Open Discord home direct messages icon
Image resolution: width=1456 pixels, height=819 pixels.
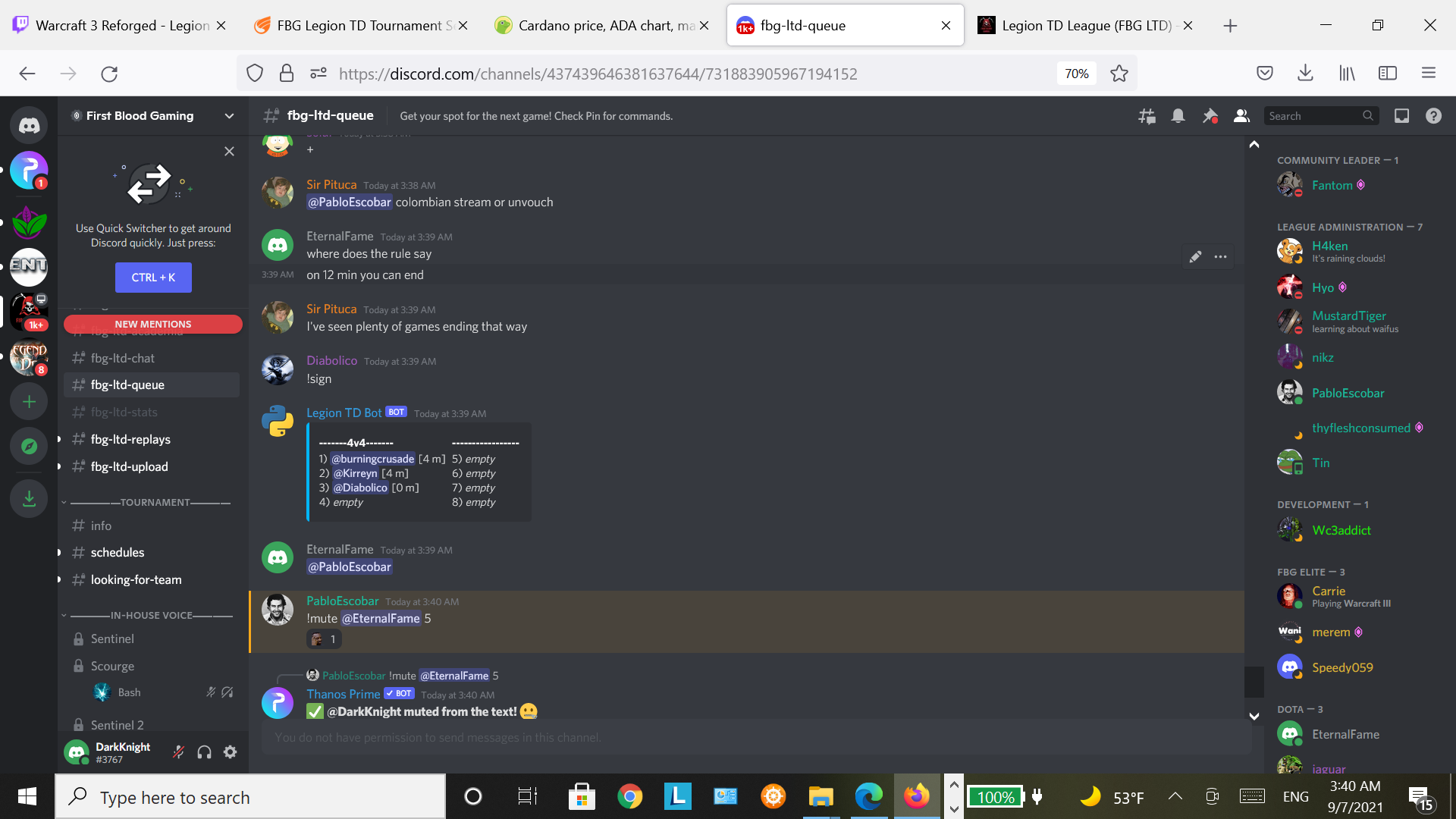[x=29, y=124]
